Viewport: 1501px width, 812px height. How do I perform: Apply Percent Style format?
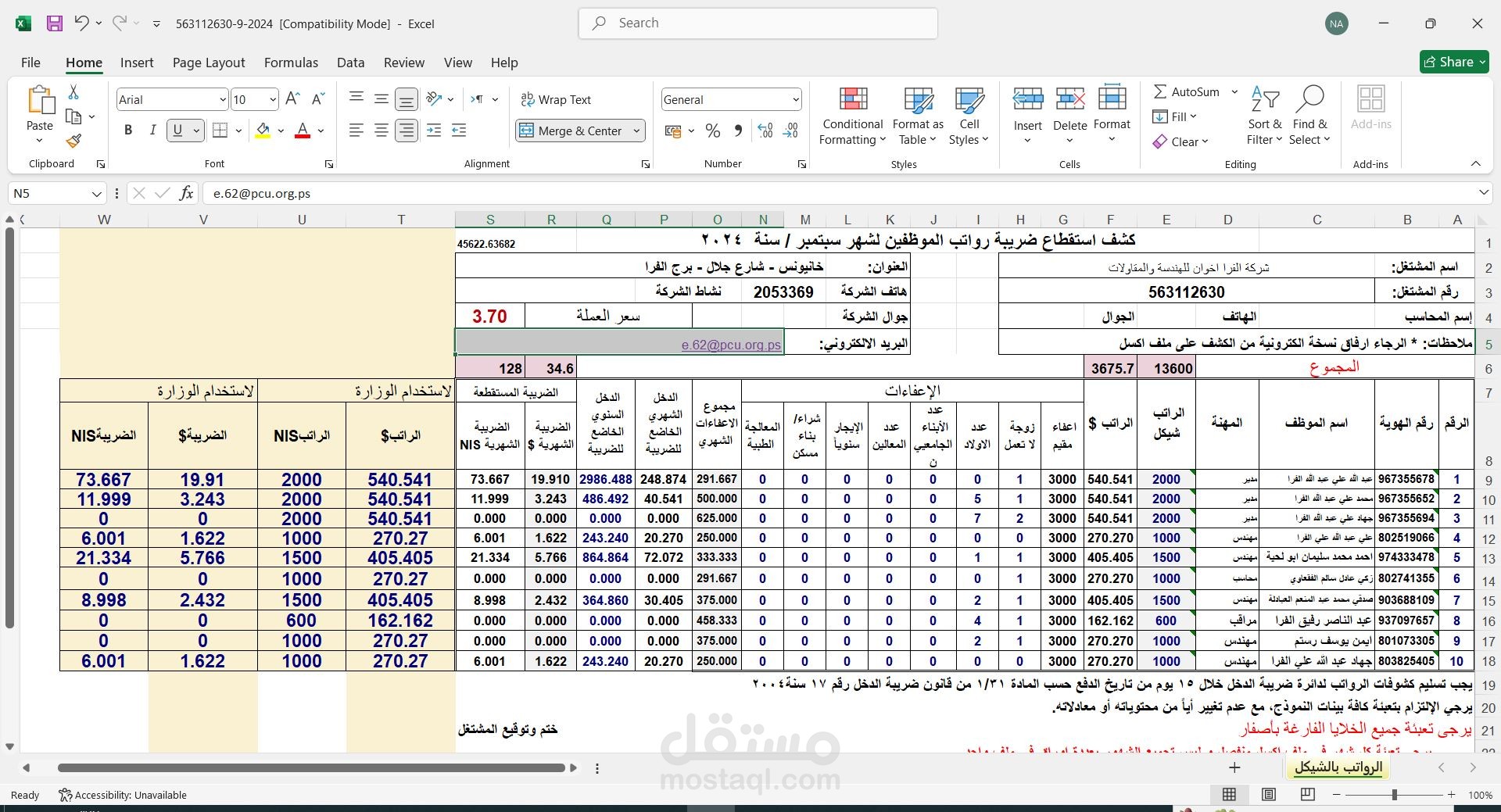point(713,131)
